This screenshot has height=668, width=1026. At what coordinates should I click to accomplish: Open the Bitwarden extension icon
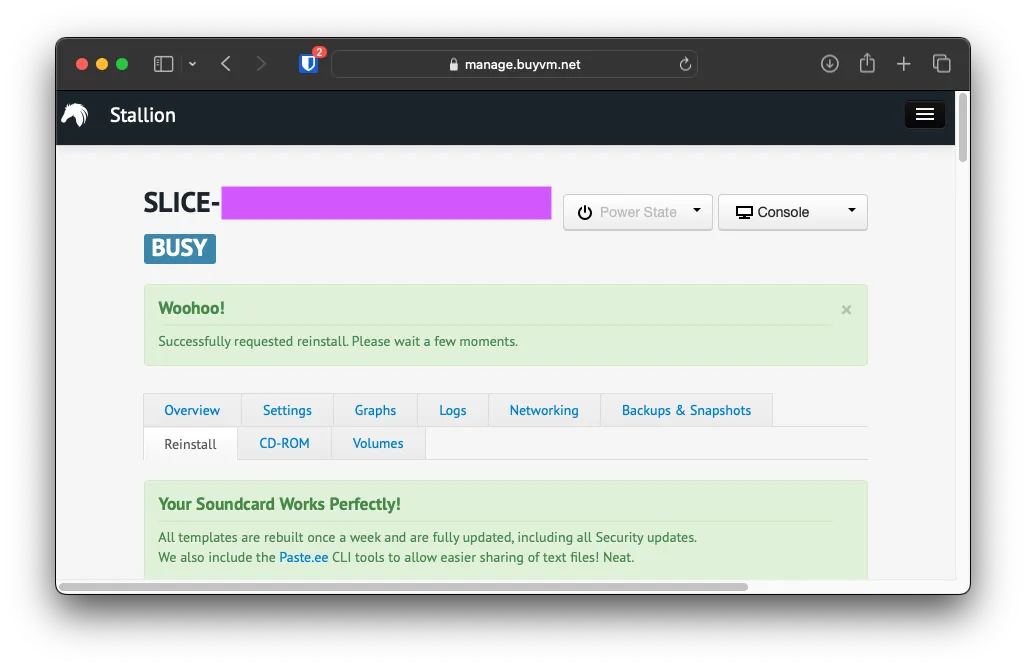coord(309,64)
